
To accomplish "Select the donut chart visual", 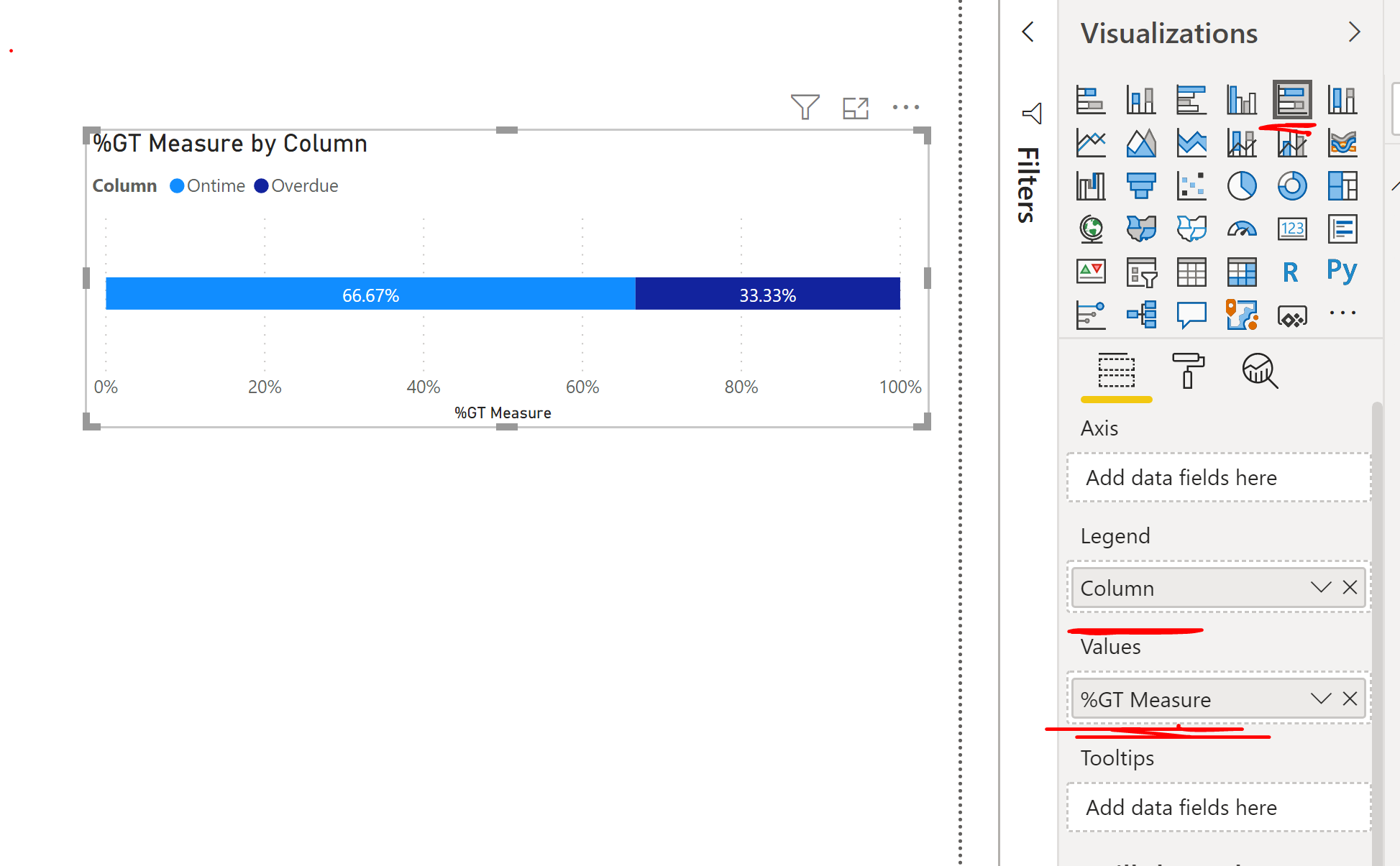I will 1292,186.
